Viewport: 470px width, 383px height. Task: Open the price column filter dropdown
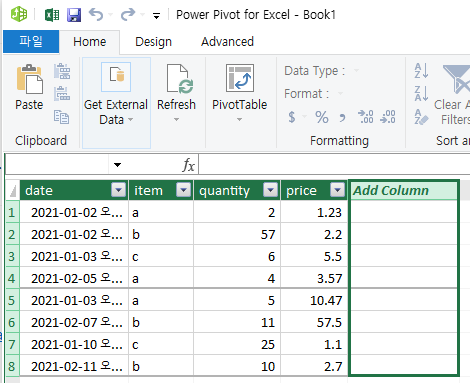(337, 190)
